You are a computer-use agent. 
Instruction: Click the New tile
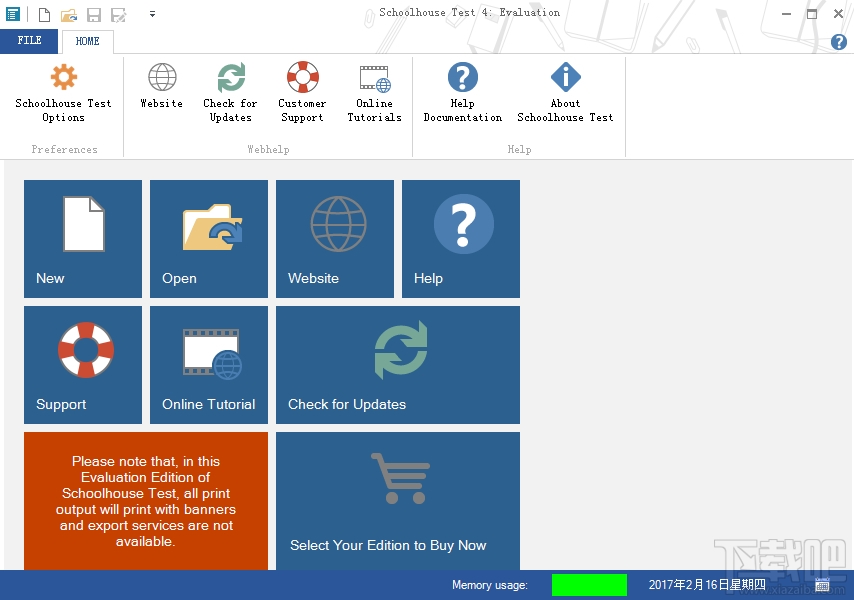coord(83,239)
